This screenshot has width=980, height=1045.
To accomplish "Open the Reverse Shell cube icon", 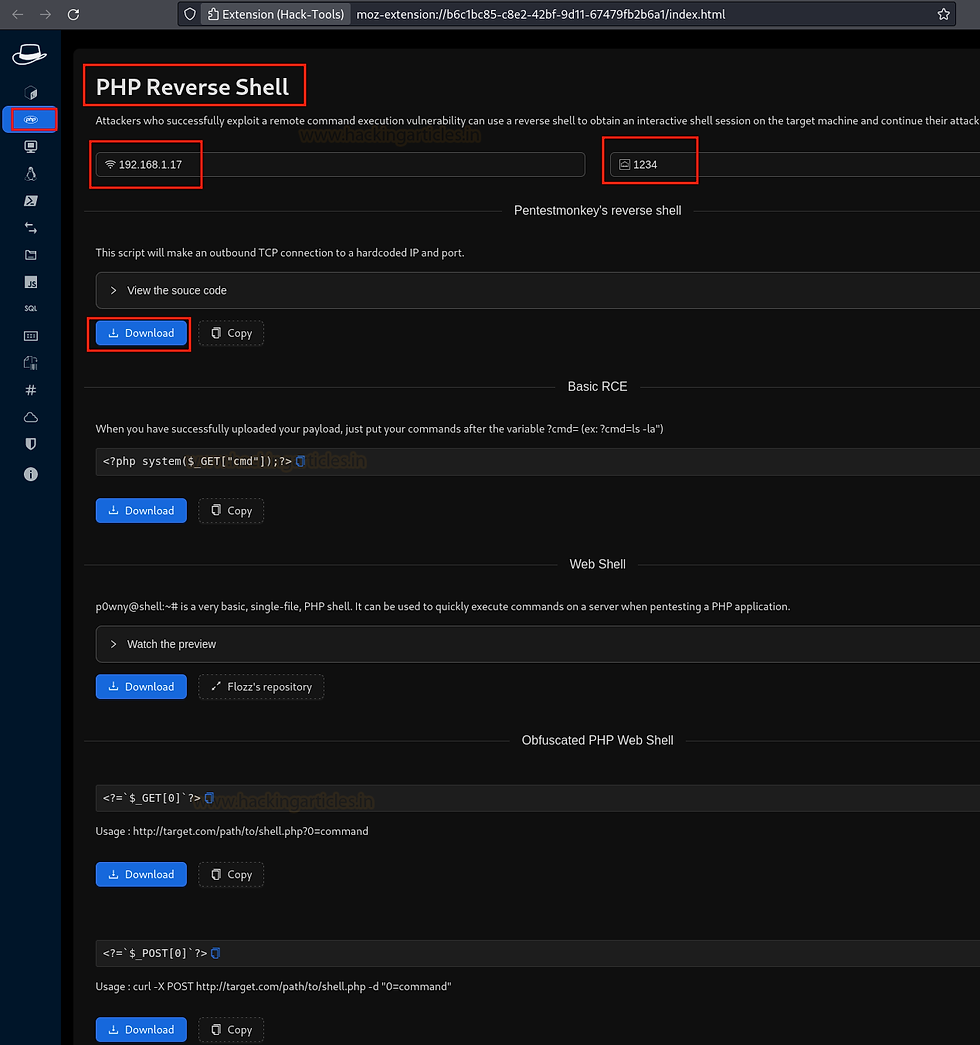I will (x=31, y=93).
